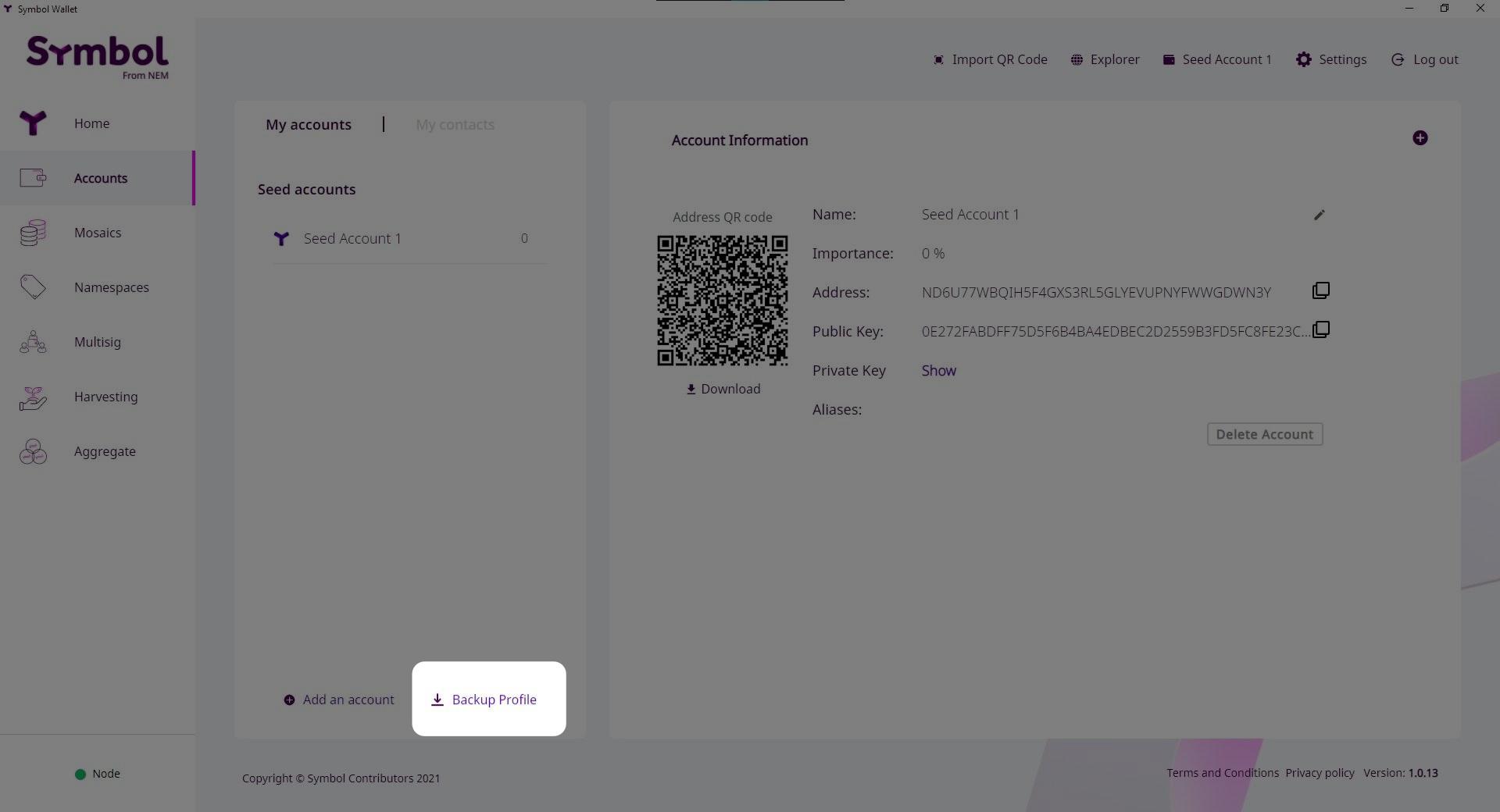Screen dimensions: 1500x812
Task: Open the Node status selector
Action: [98, 774]
